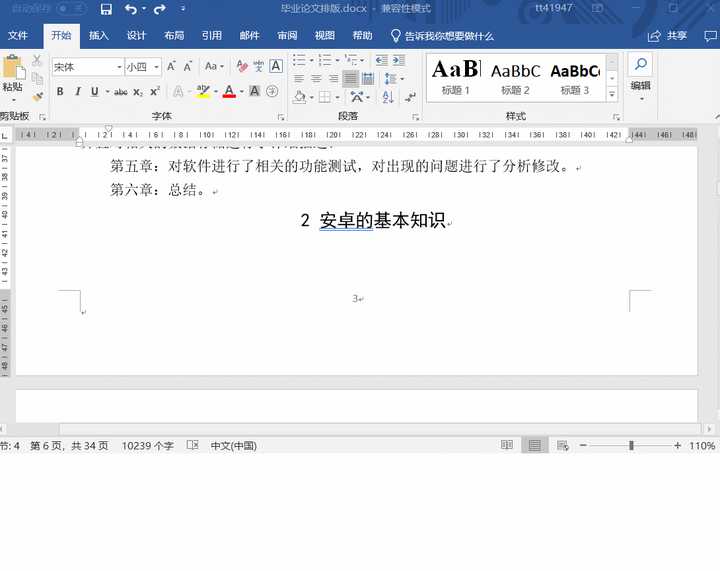This screenshot has width=720, height=571.
Task: Center align the text
Action: [316, 79]
